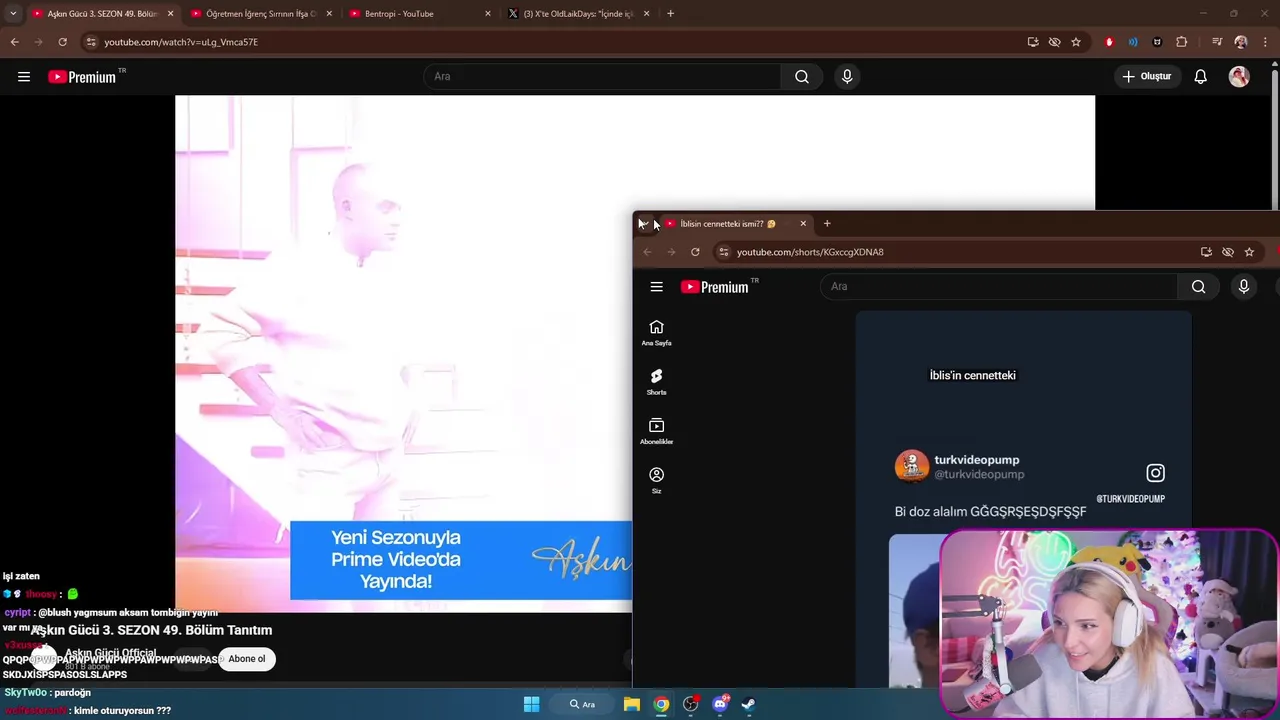Open Discord from the taskbar
The image size is (1280, 720).
720,704
